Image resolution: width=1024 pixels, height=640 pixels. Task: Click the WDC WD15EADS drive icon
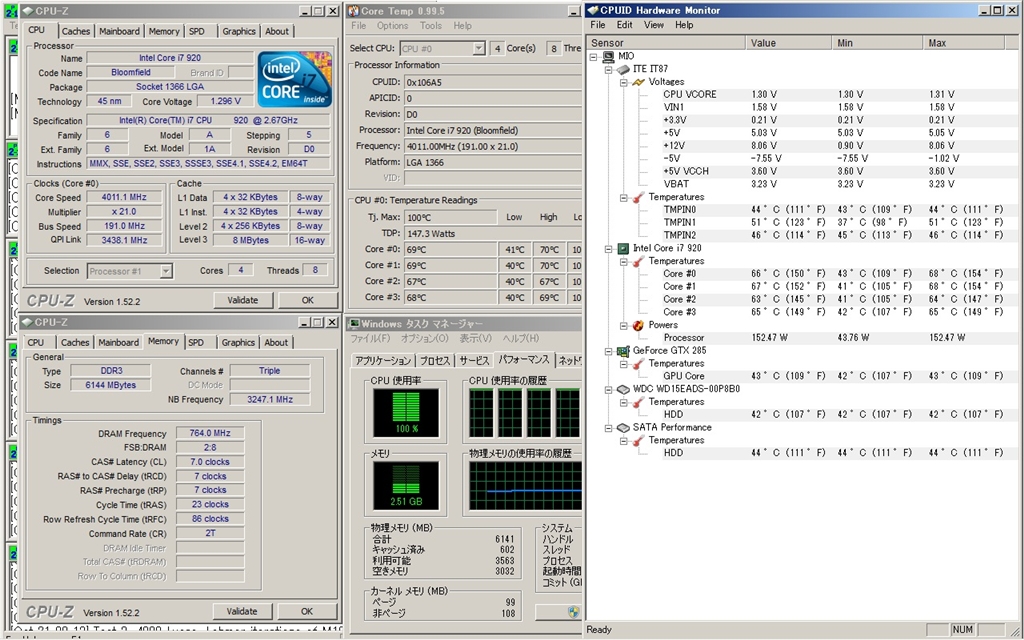[623, 389]
